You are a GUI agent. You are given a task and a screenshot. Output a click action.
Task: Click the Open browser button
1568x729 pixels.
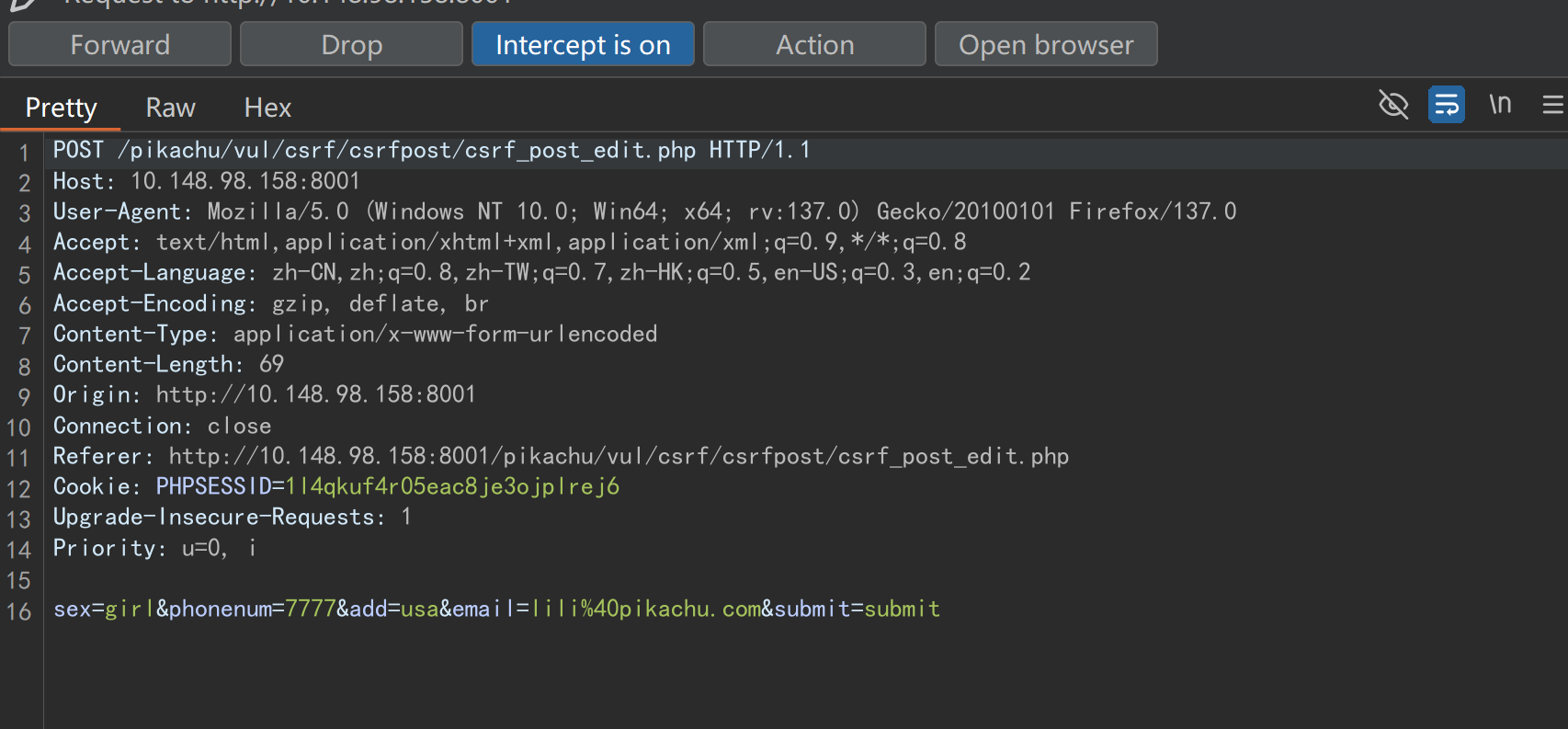pyautogui.click(x=1046, y=45)
